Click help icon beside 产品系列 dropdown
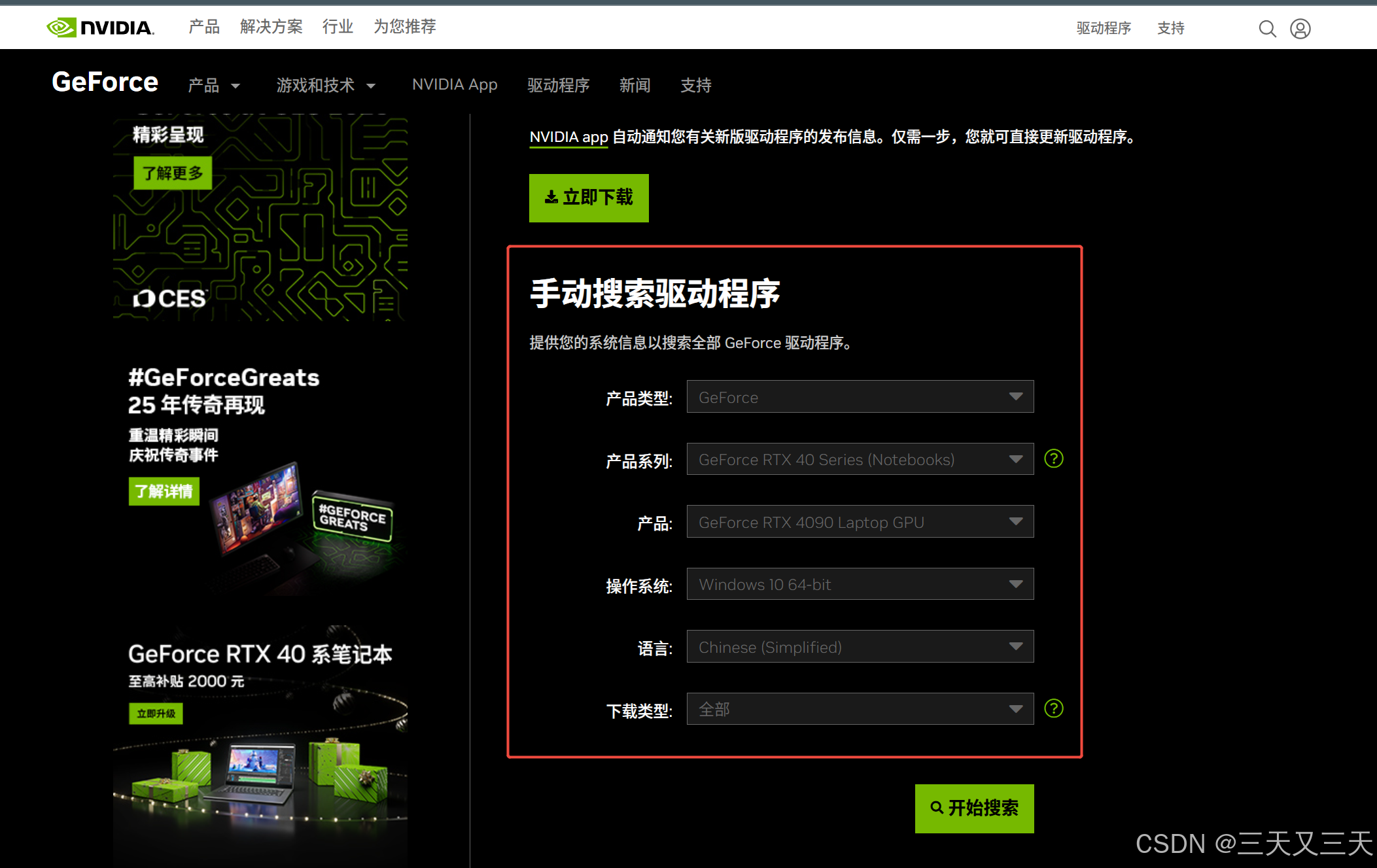The width and height of the screenshot is (1377, 868). [x=1053, y=459]
